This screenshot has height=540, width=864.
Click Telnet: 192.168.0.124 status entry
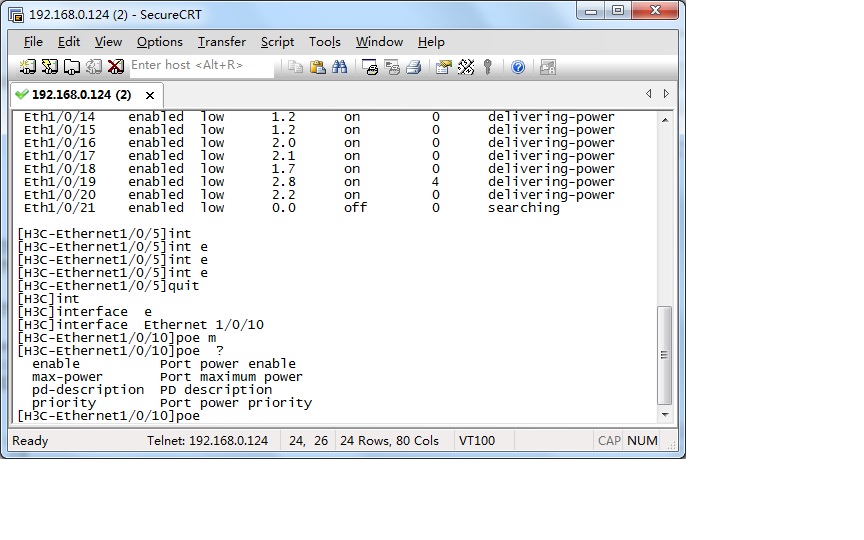click(207, 441)
